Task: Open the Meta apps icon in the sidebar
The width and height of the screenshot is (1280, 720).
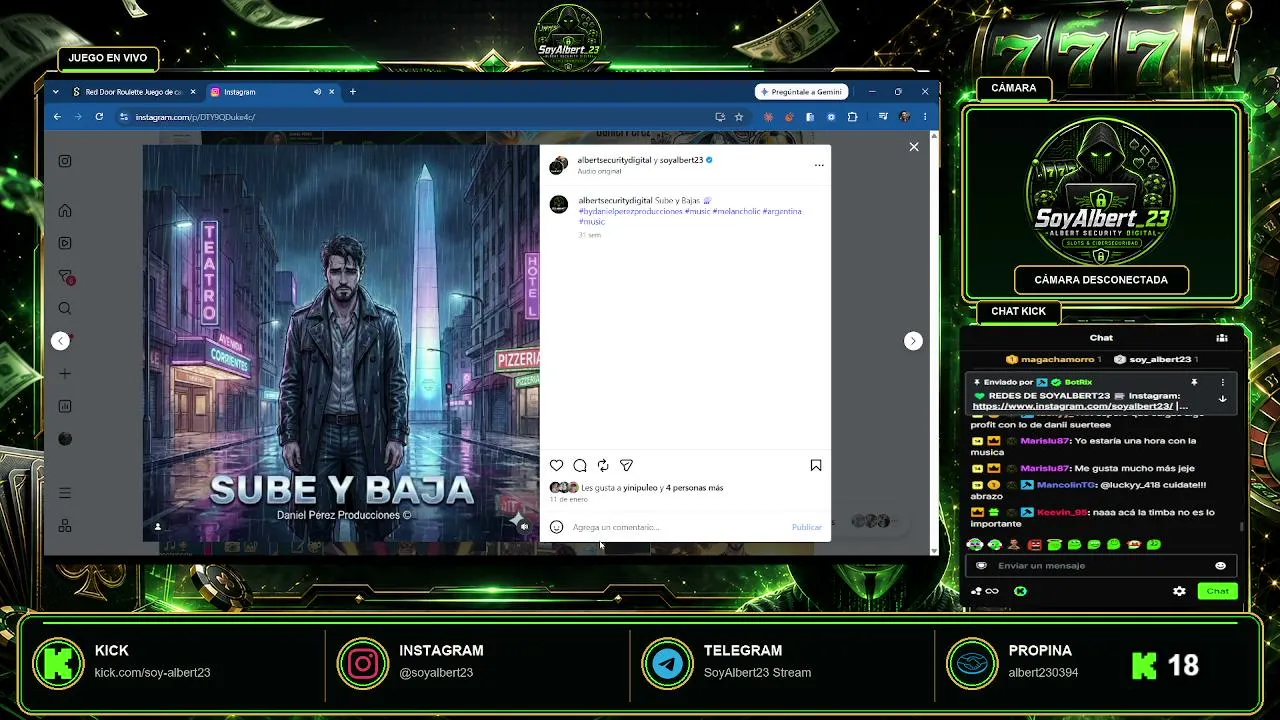Action: point(65,526)
